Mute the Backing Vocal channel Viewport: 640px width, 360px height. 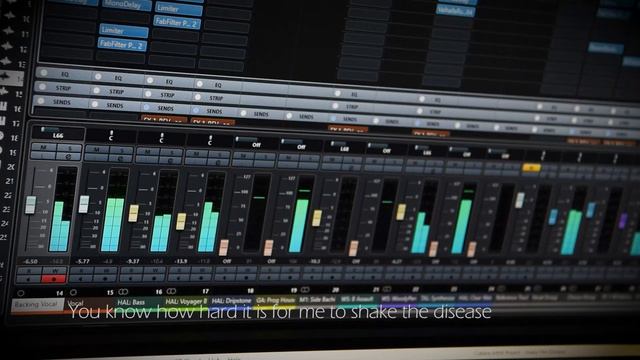[x=44, y=147]
